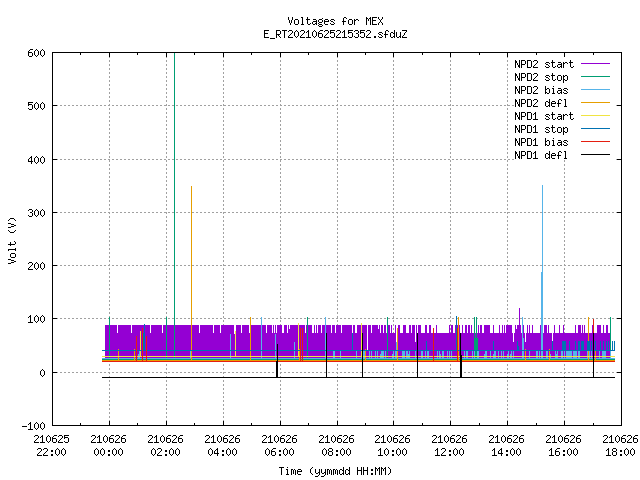
Task: Click the Volt (V) y-axis label
Action: click(12, 240)
